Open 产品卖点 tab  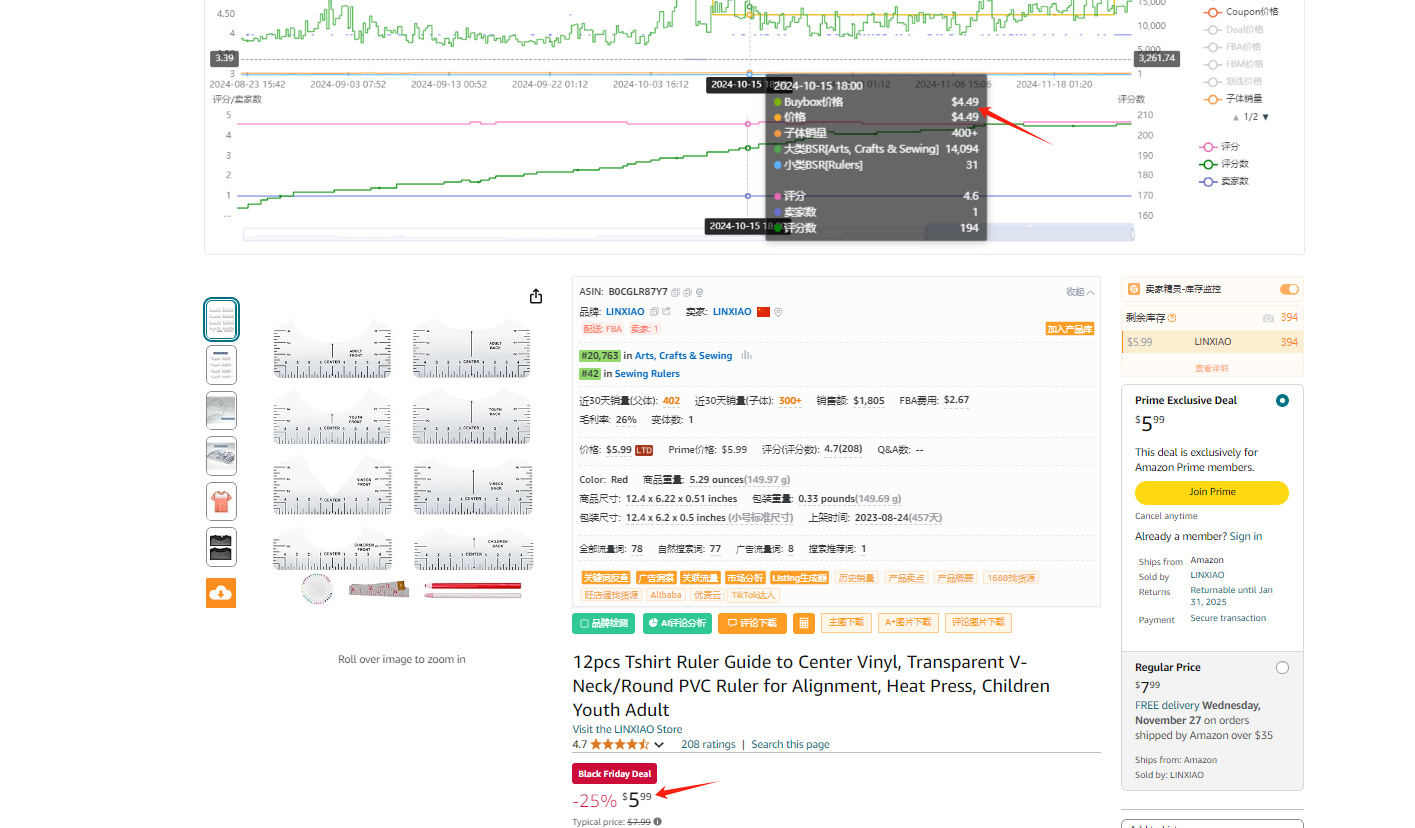(x=907, y=578)
